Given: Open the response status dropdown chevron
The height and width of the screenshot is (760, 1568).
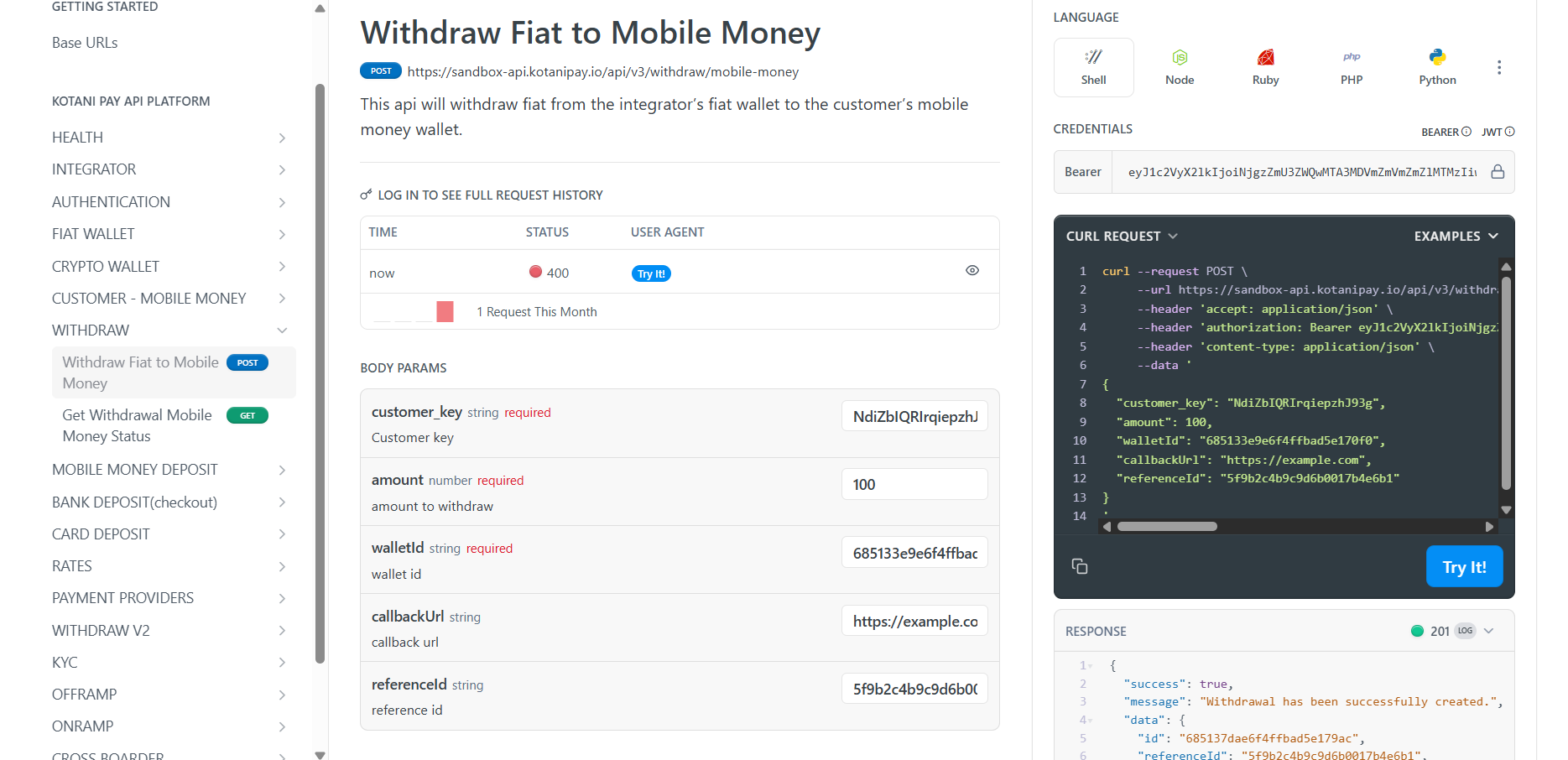Looking at the screenshot, I should click(1488, 631).
